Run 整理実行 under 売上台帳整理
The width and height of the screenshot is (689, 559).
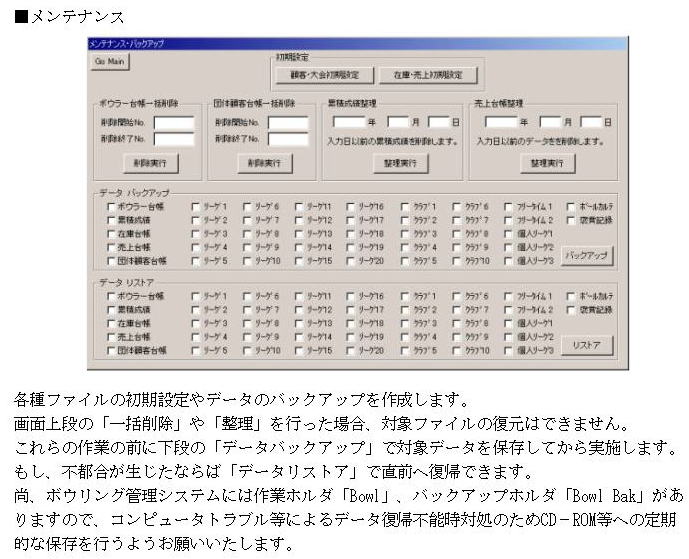pyautogui.click(x=548, y=163)
